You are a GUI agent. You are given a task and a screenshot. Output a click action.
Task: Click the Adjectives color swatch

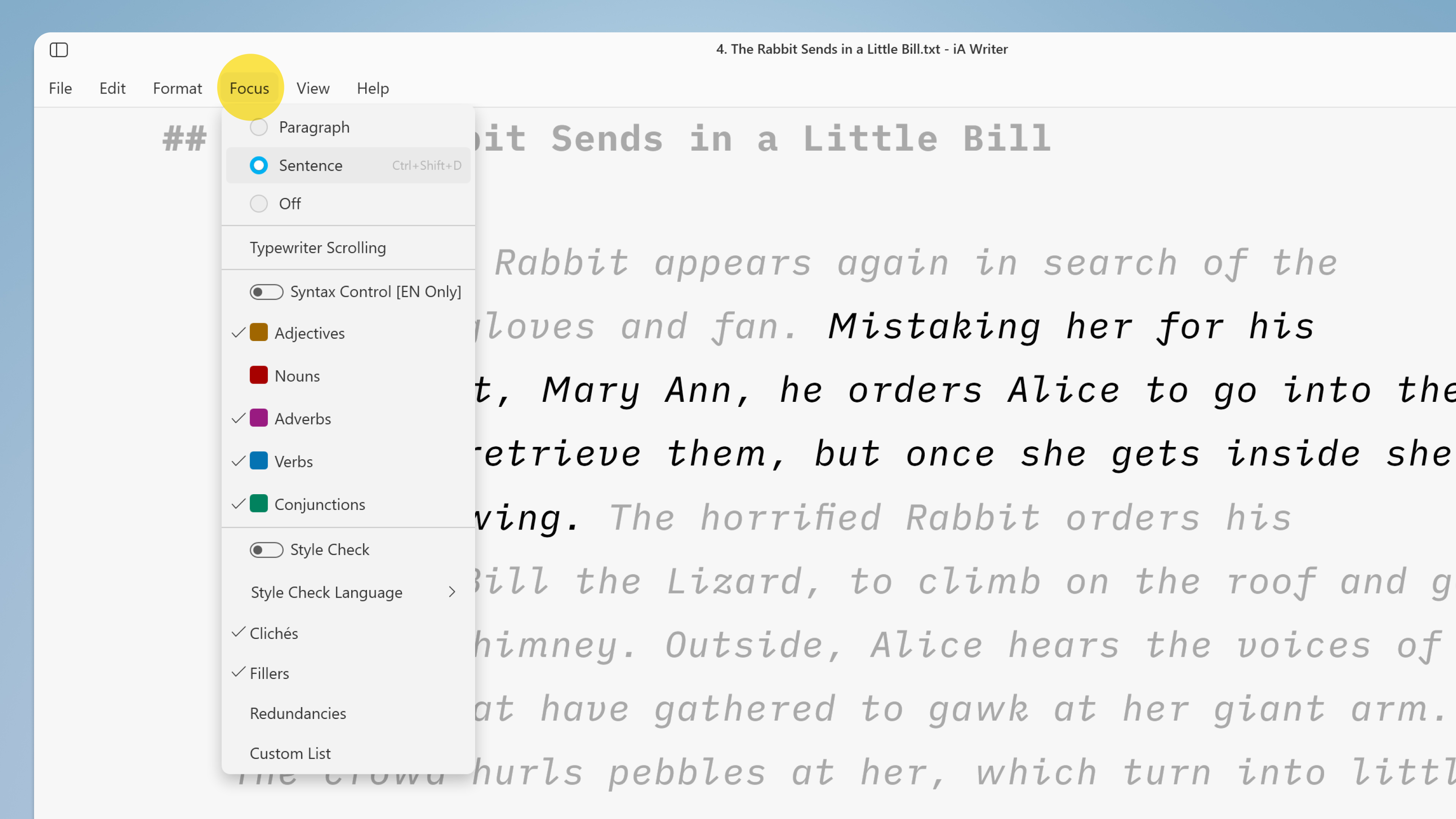259,333
